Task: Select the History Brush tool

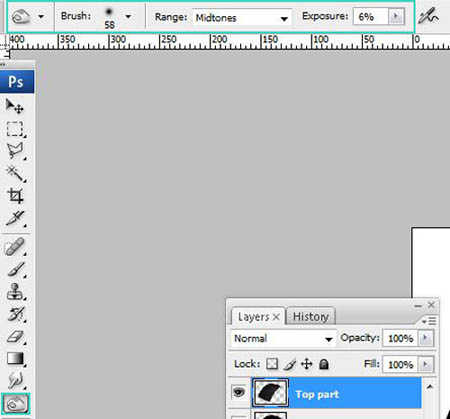Action: click(x=15, y=314)
